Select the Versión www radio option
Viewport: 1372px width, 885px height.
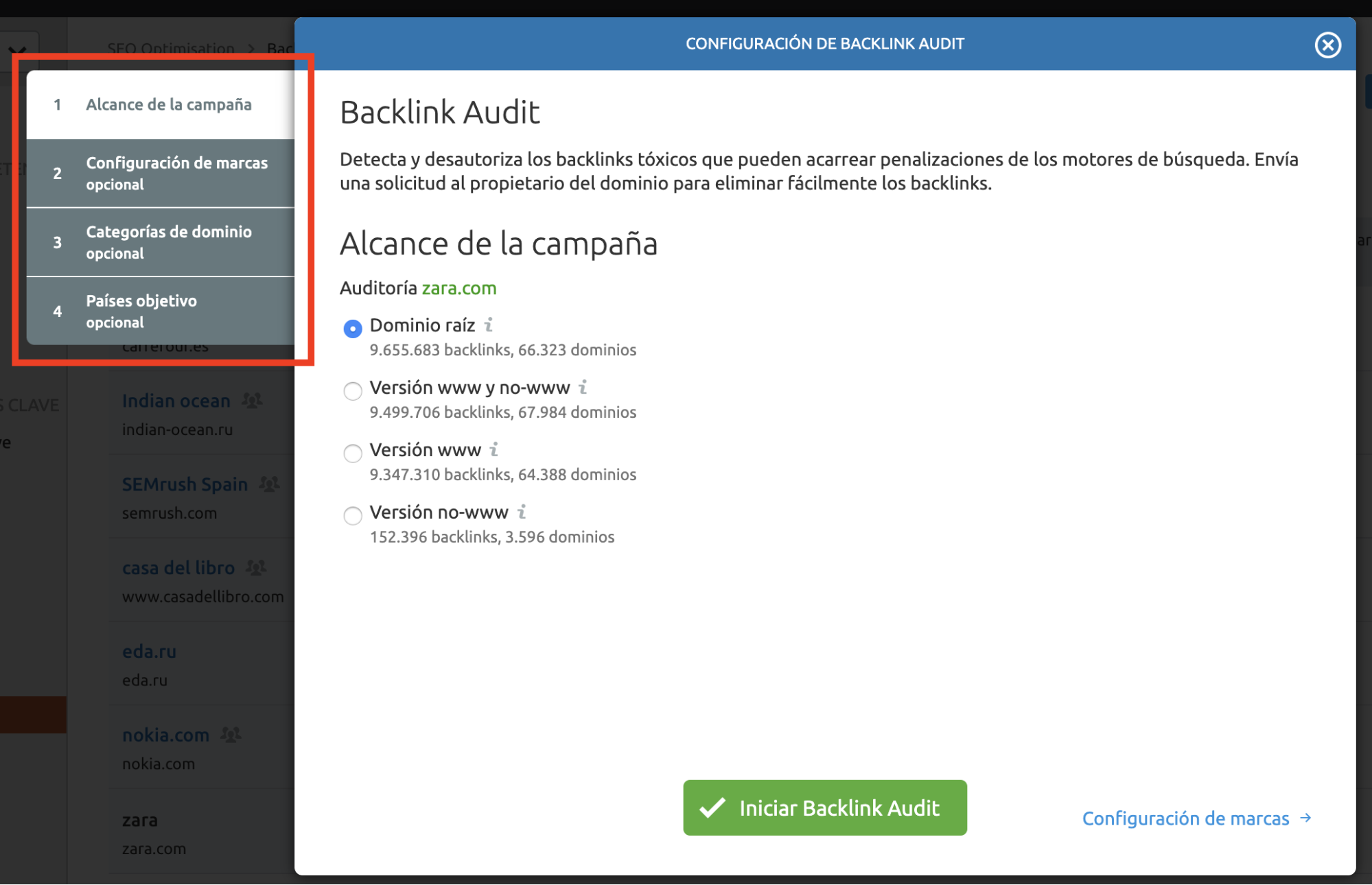(x=353, y=453)
